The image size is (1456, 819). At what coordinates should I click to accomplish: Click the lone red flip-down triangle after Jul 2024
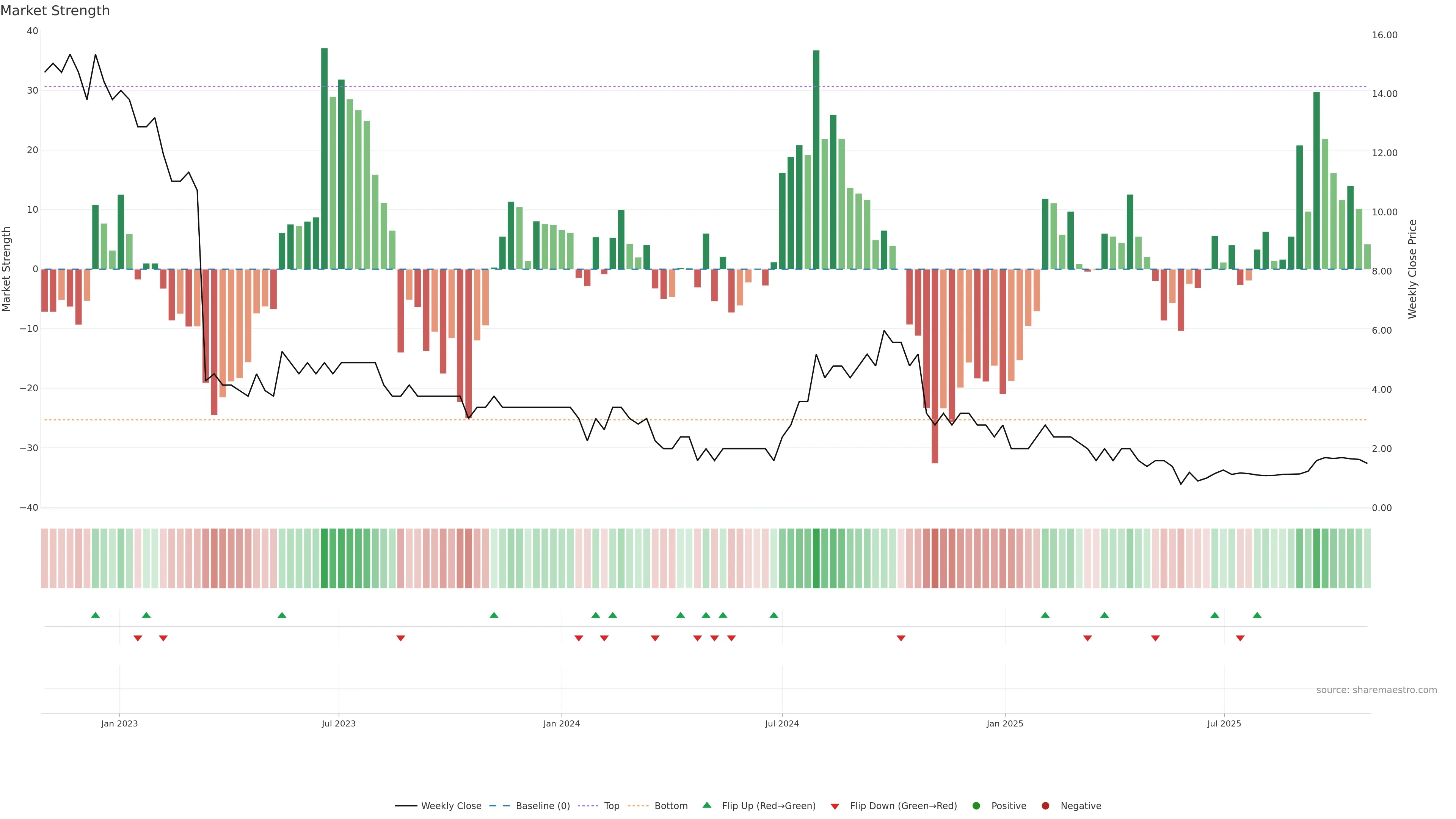(x=901, y=638)
